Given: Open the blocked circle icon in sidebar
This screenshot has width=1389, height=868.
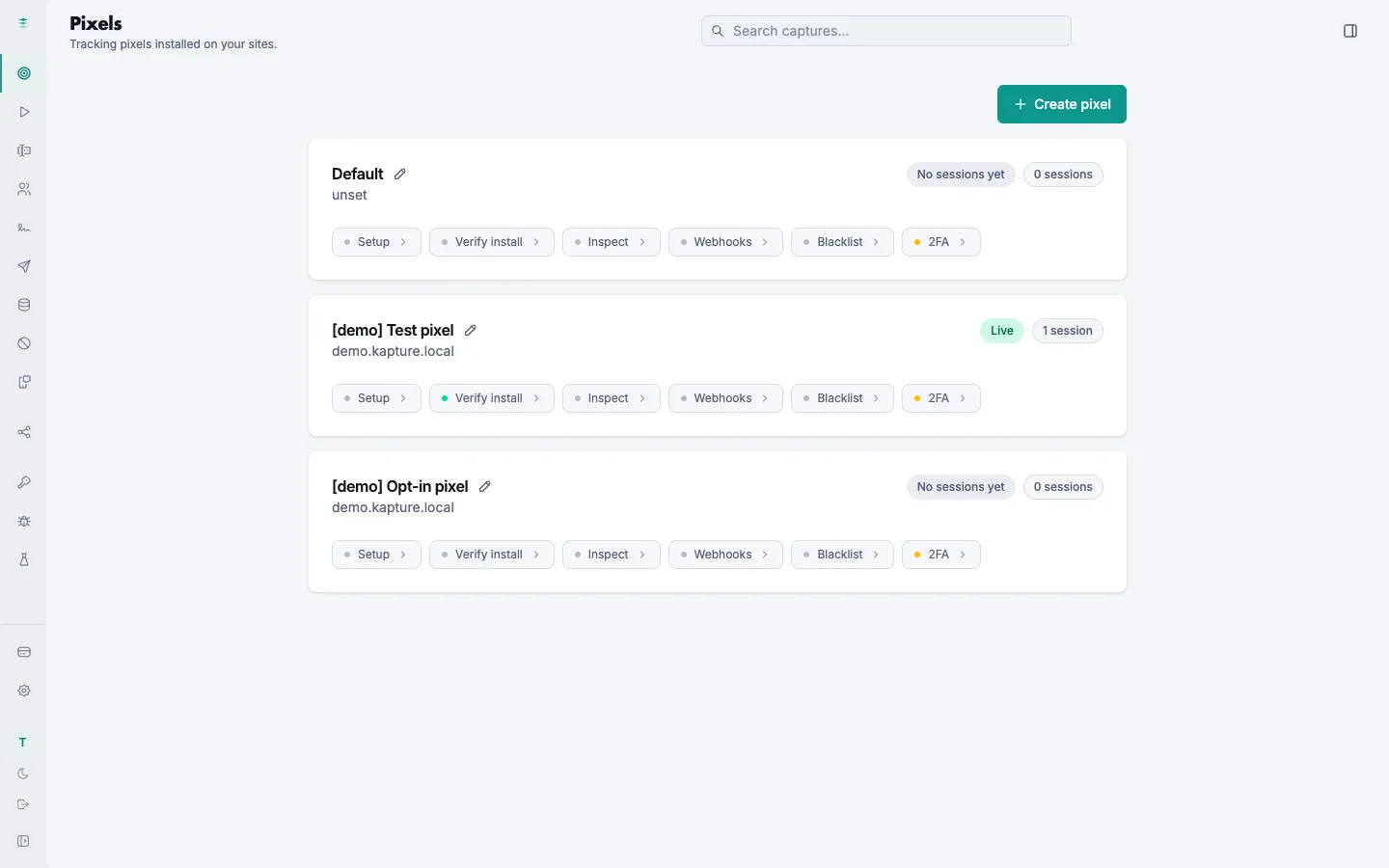Looking at the screenshot, I should (x=24, y=343).
